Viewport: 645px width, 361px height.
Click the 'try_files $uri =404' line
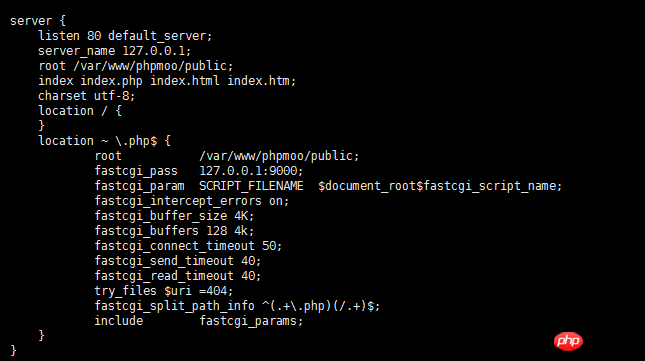tap(164, 291)
